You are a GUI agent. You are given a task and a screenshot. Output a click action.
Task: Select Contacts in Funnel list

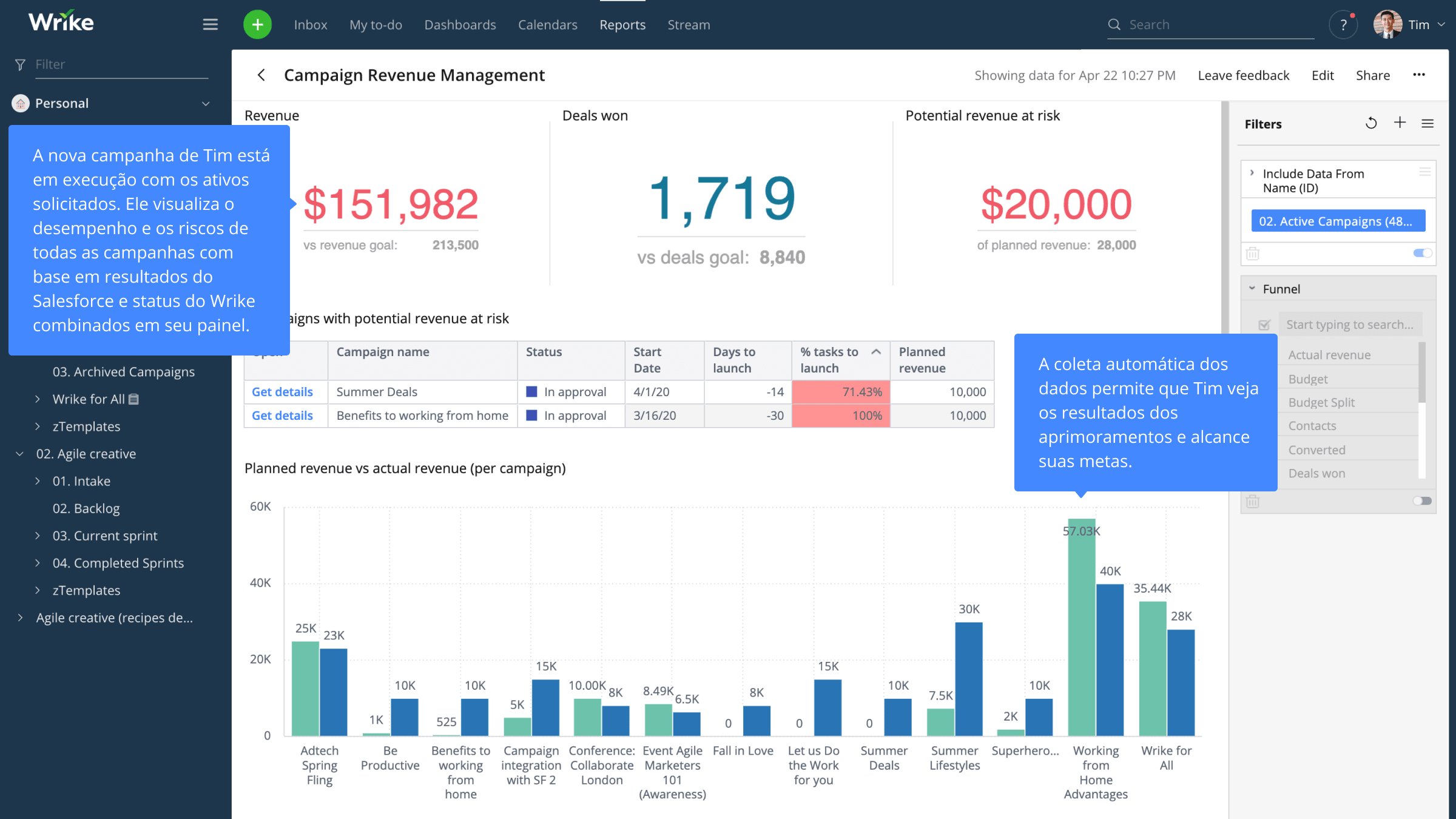pos(1312,426)
